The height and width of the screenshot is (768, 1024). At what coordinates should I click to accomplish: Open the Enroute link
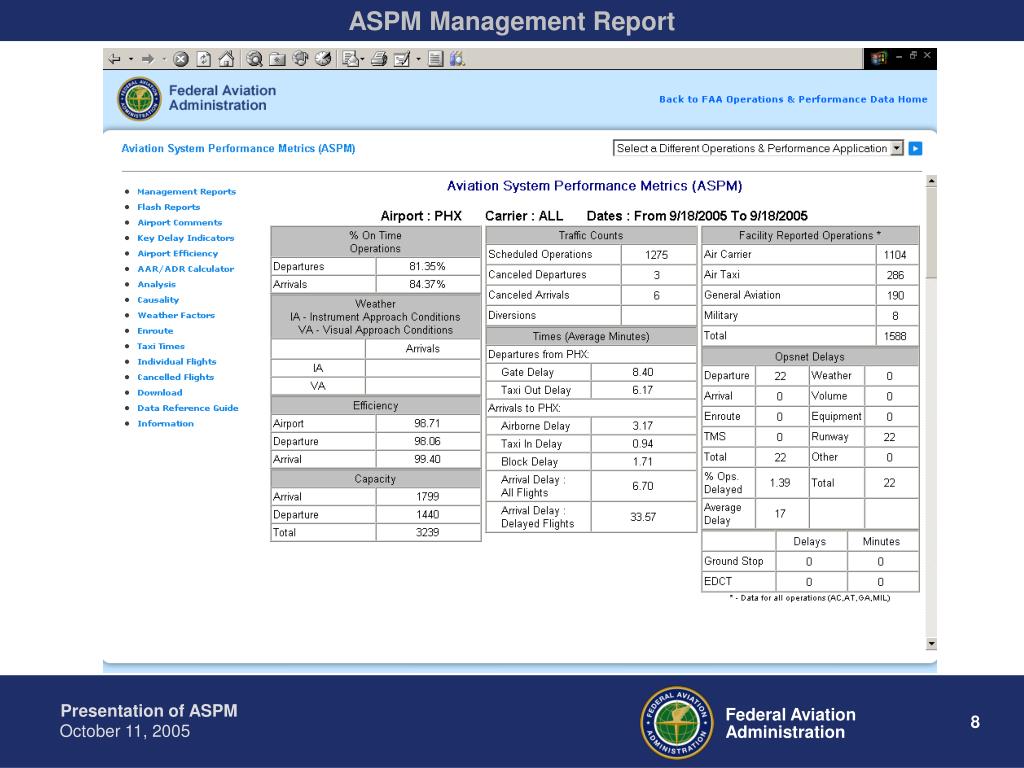tap(155, 331)
